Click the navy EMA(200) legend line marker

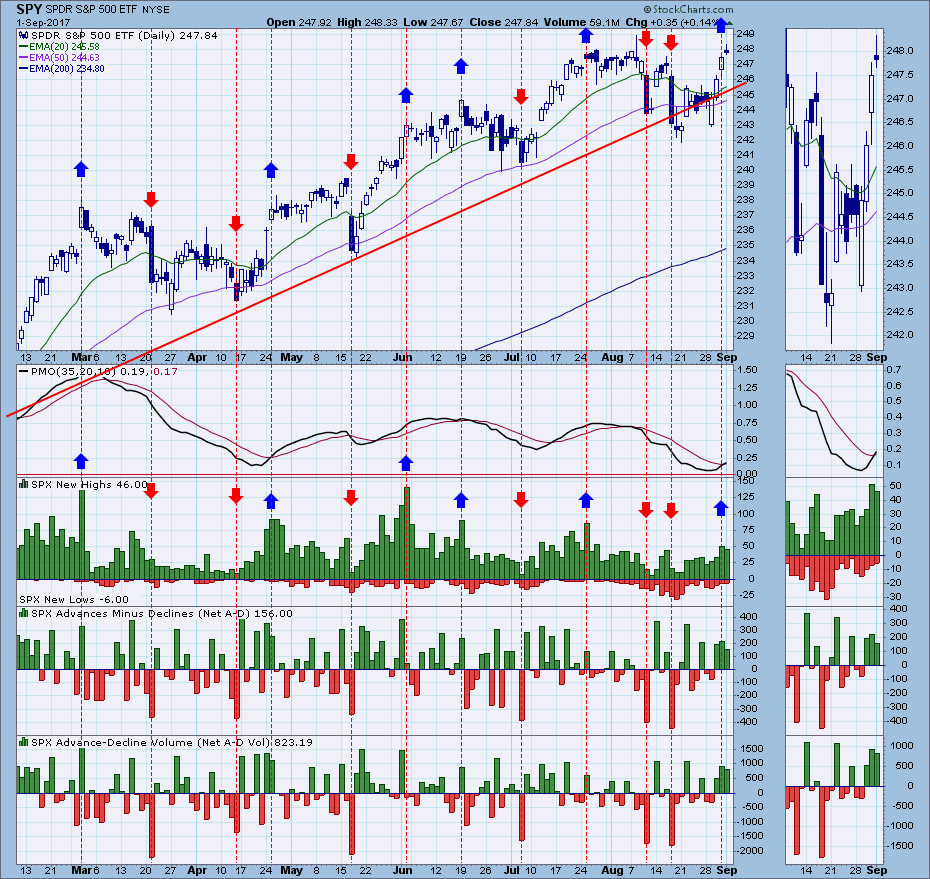coord(24,68)
